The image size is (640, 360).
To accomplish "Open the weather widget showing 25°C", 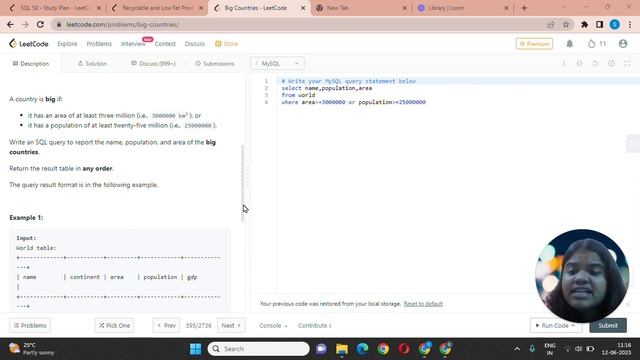I will (x=32, y=349).
